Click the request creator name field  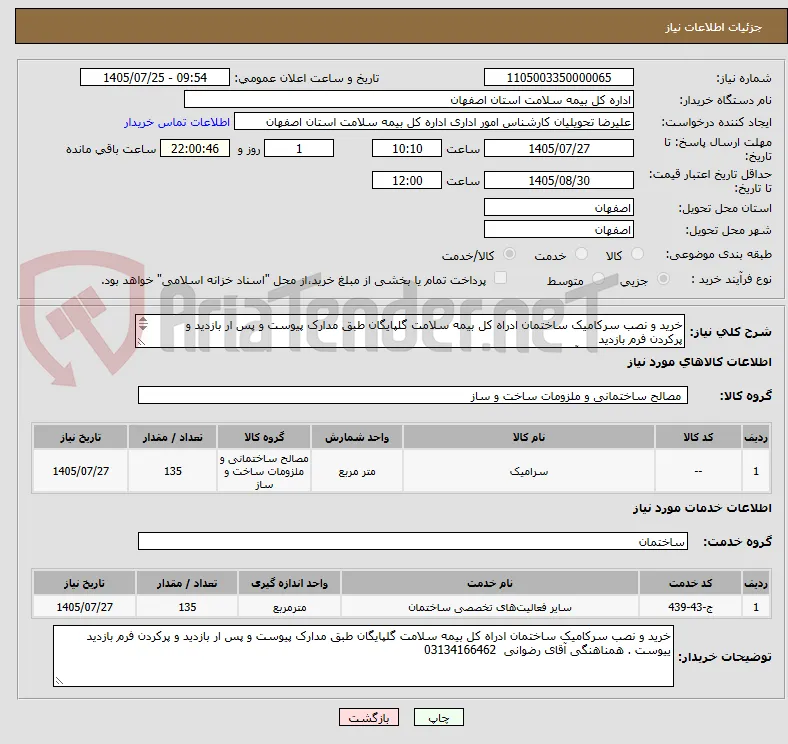pos(434,122)
